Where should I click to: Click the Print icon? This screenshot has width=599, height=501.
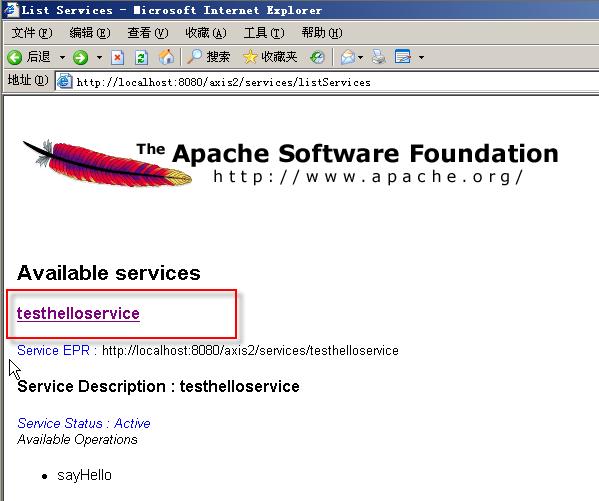(x=379, y=57)
